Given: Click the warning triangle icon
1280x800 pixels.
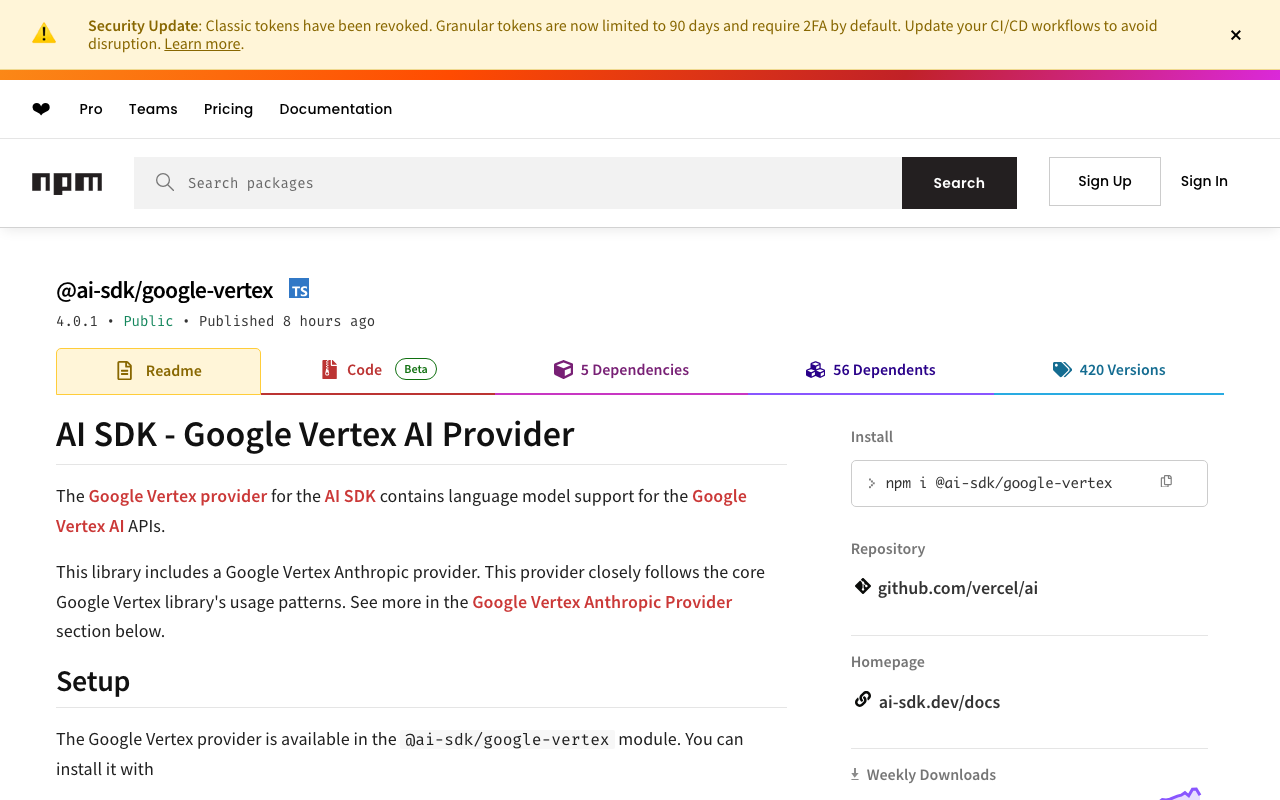Looking at the screenshot, I should point(44,34).
